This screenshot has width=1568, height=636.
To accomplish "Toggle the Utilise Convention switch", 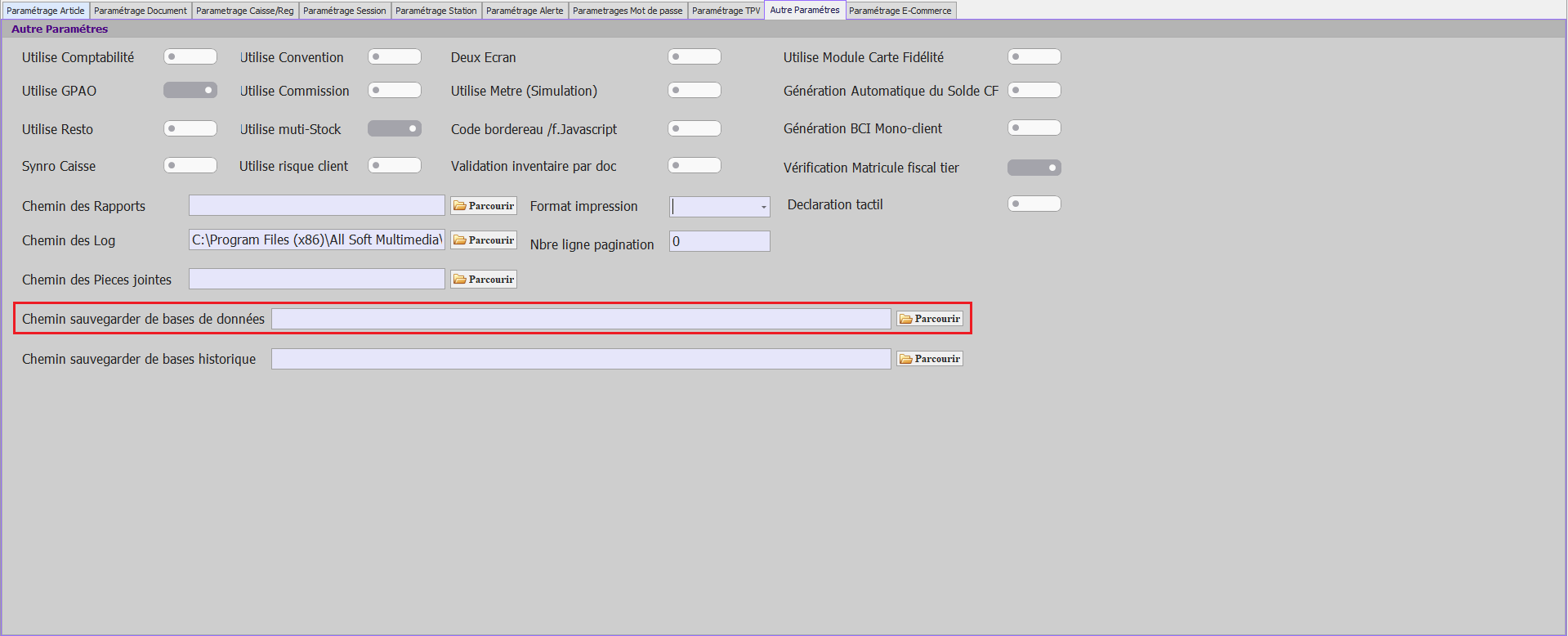I will click(395, 57).
